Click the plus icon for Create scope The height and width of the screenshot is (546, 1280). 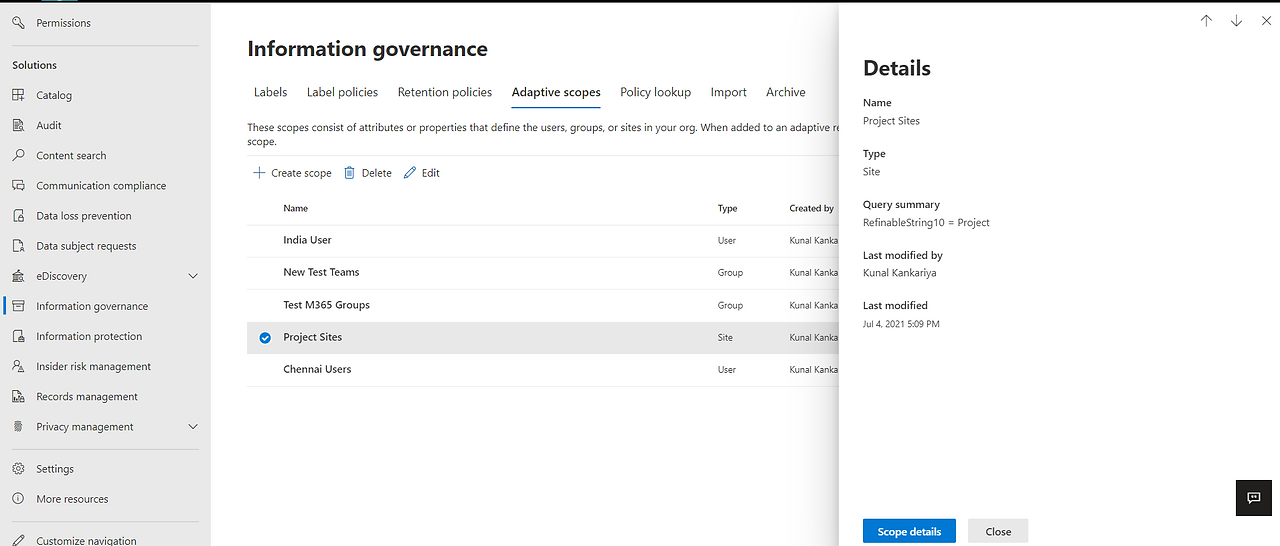pyautogui.click(x=259, y=173)
